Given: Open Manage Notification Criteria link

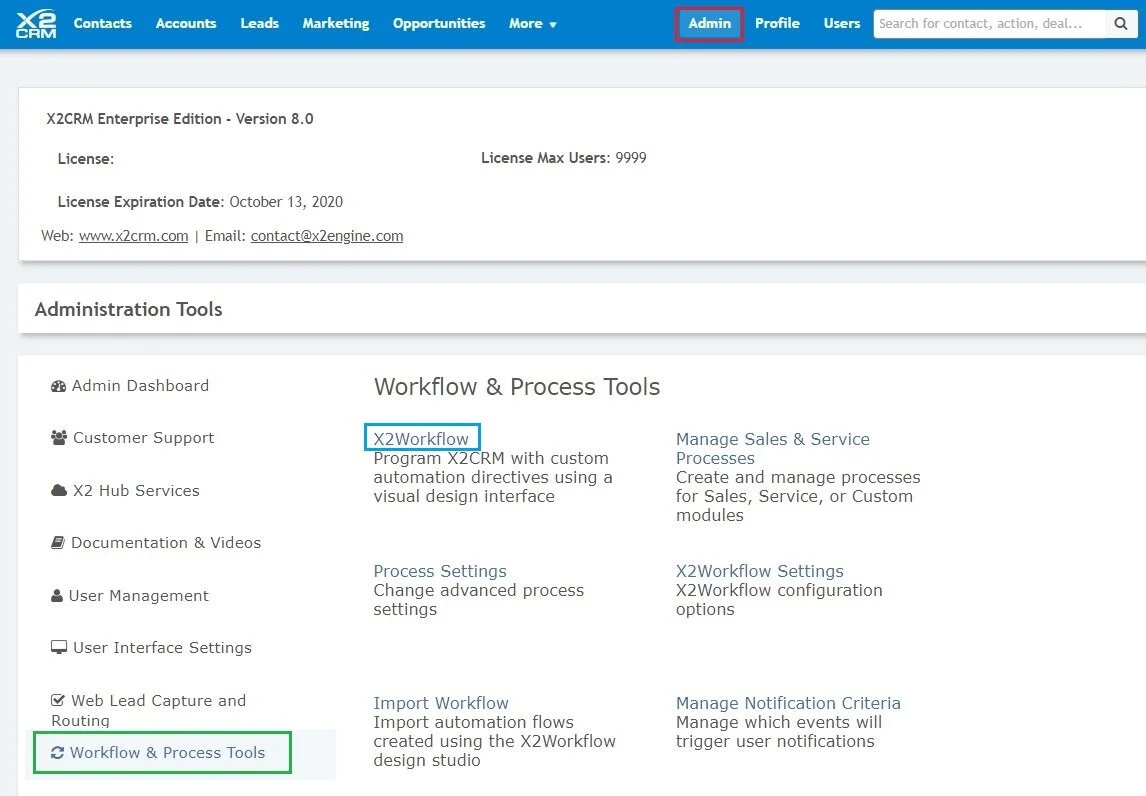Looking at the screenshot, I should coord(788,703).
